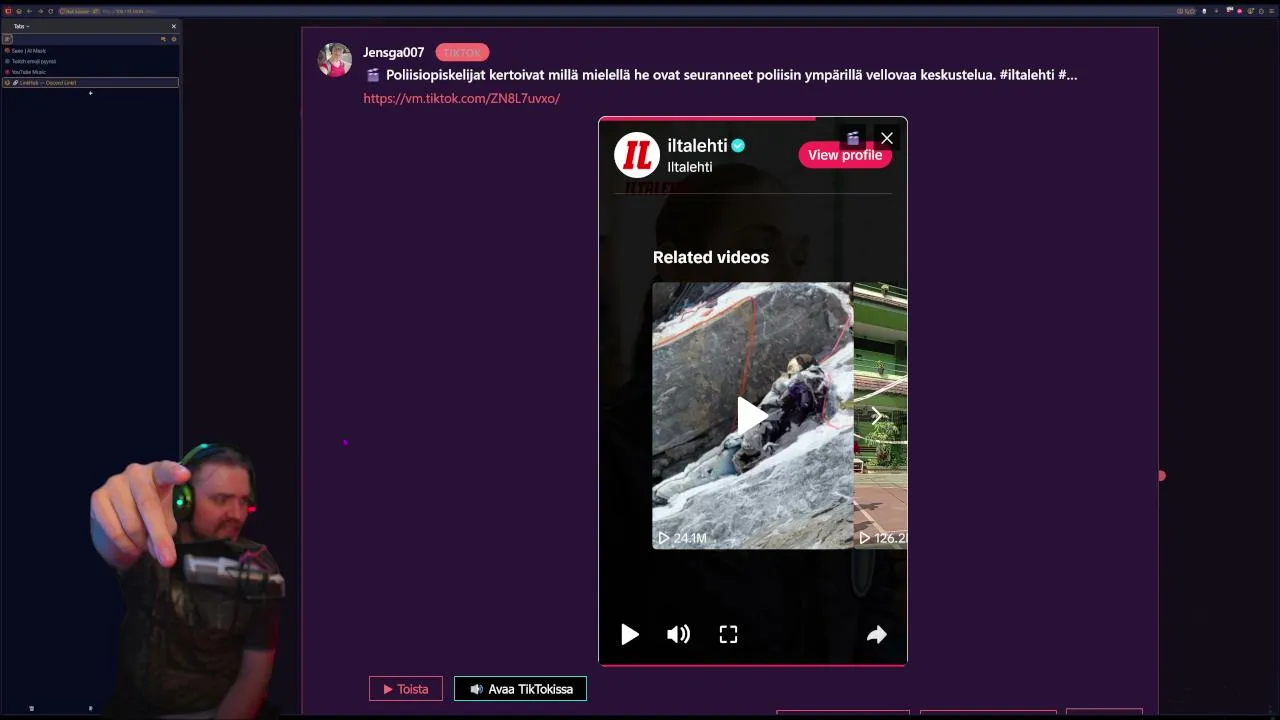The image size is (1280, 720).
Task: Switch to the Twitch emoji tab
Action: click(x=90, y=61)
